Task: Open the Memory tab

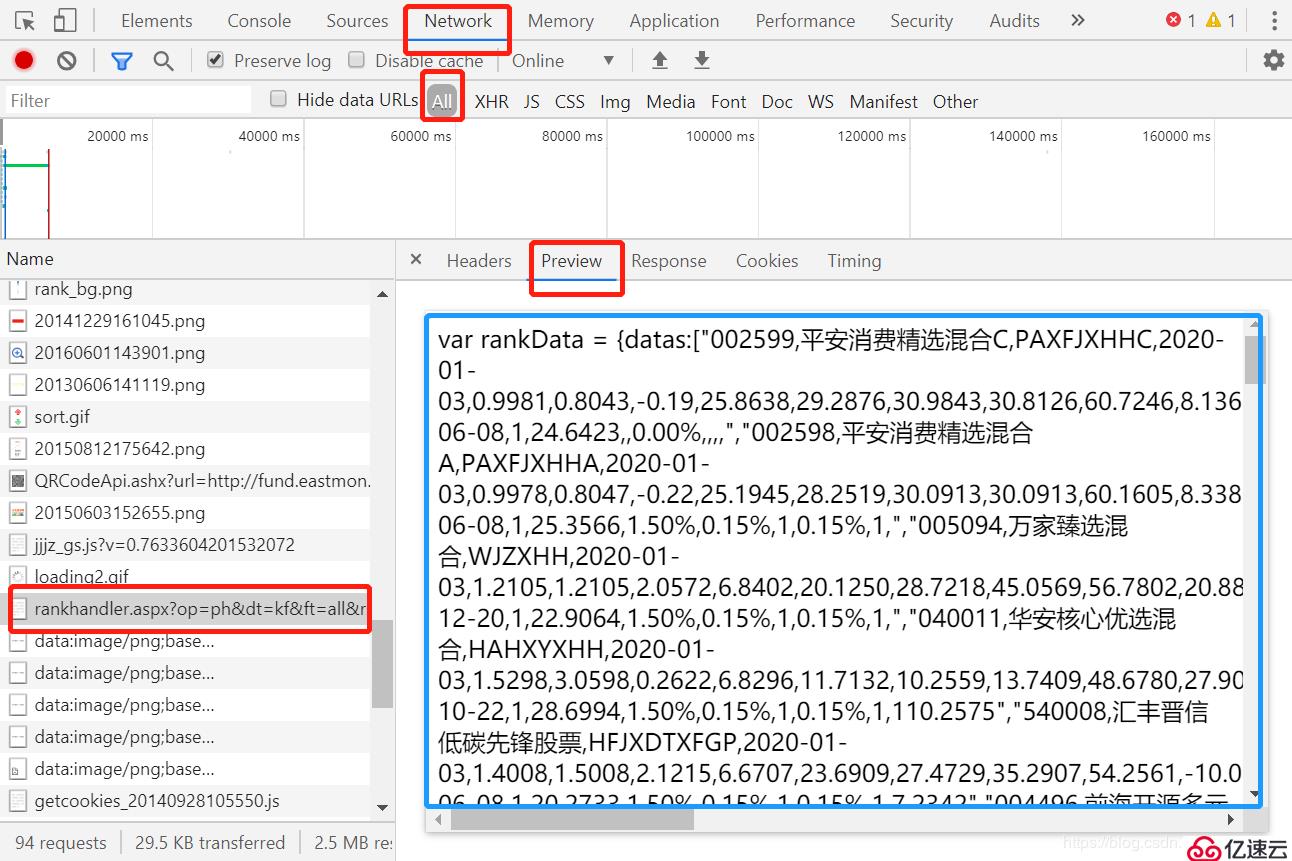Action: coord(561,21)
